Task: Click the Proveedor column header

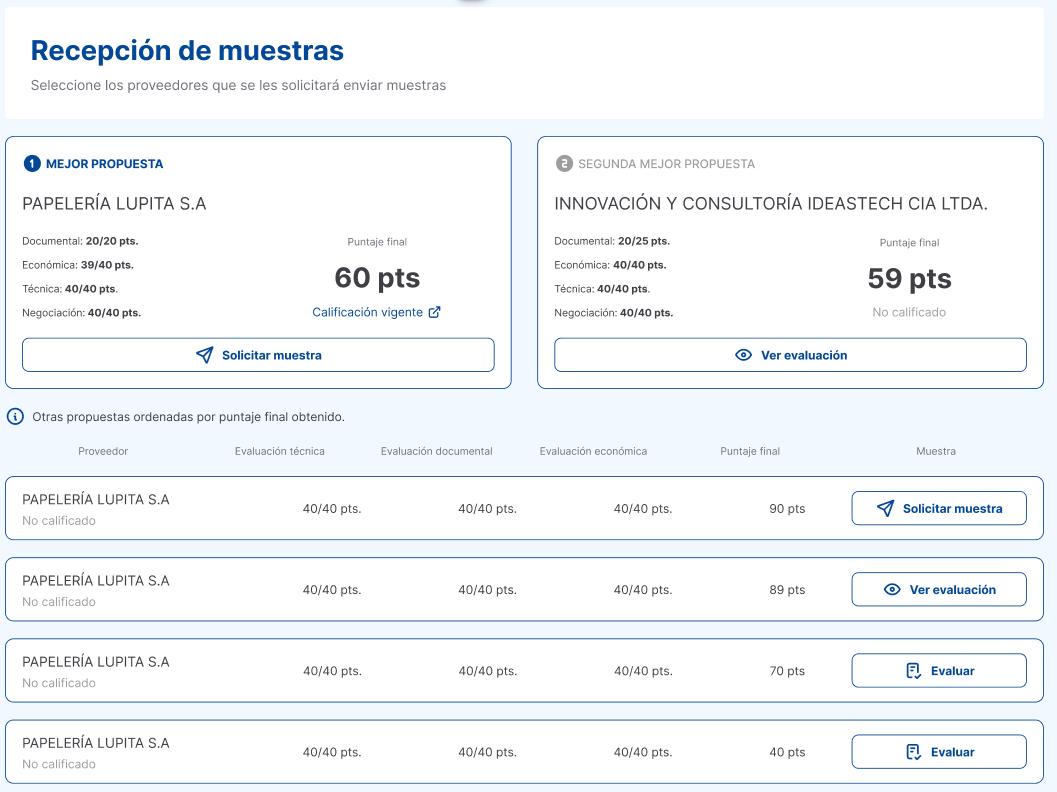Action: tap(103, 451)
